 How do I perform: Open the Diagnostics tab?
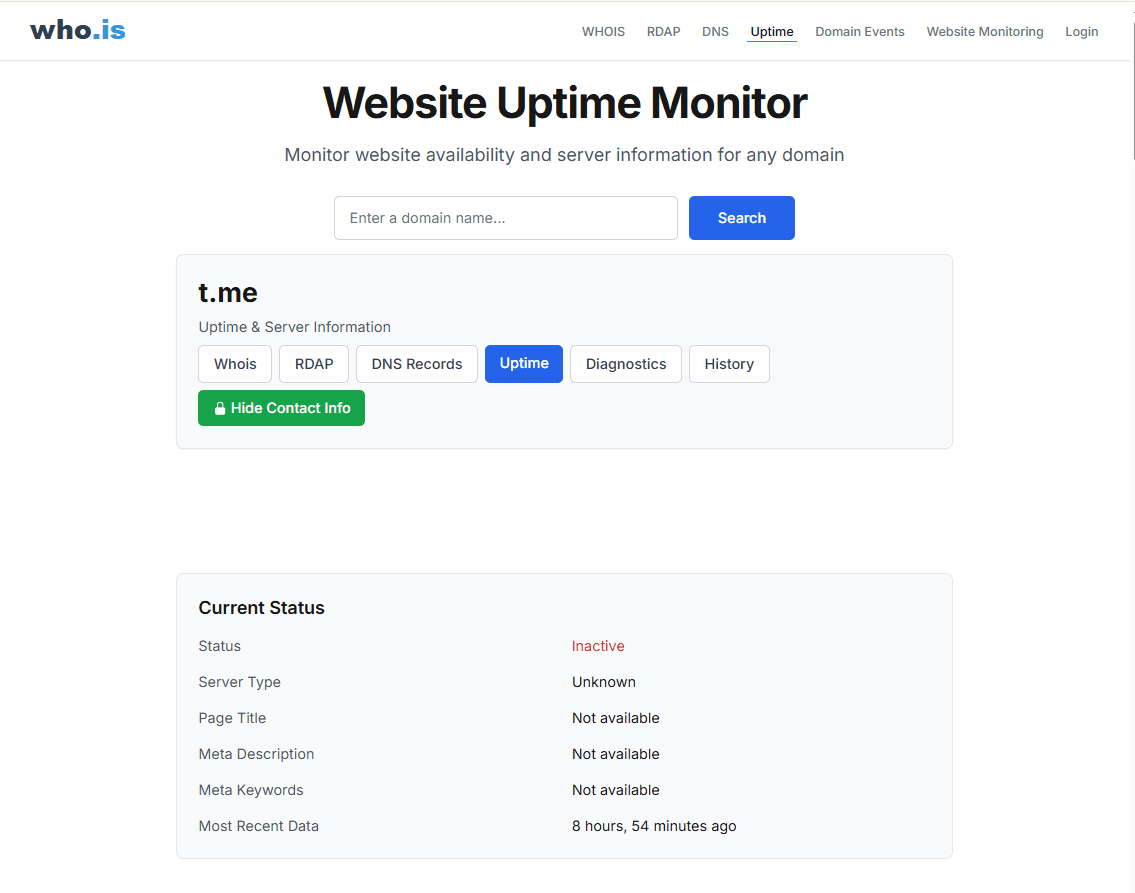[x=625, y=364]
